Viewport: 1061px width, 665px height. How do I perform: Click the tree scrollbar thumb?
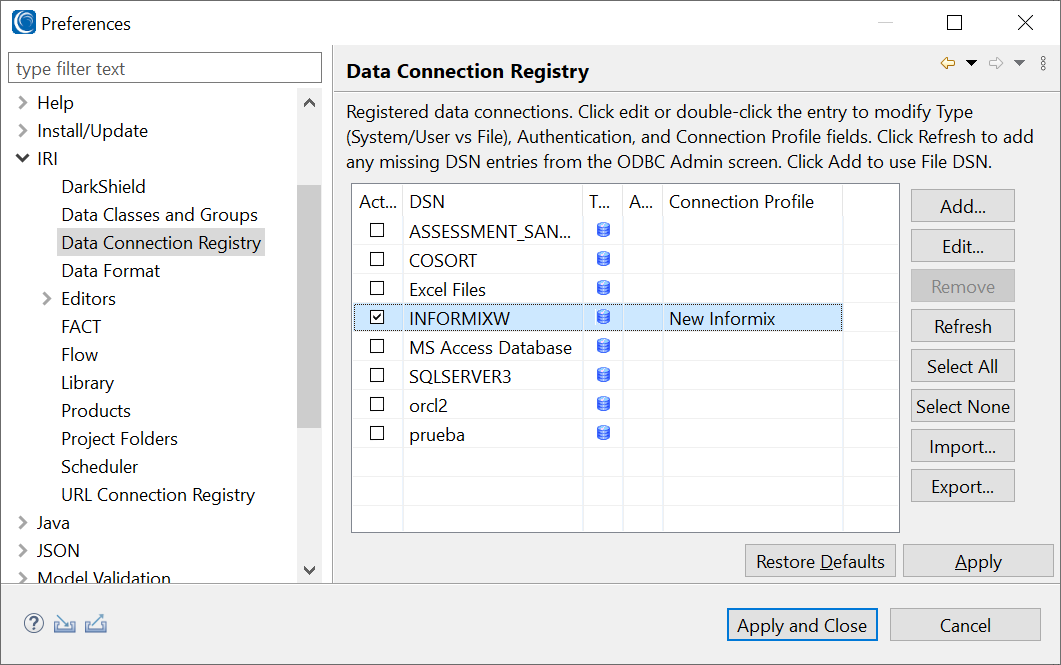point(309,306)
